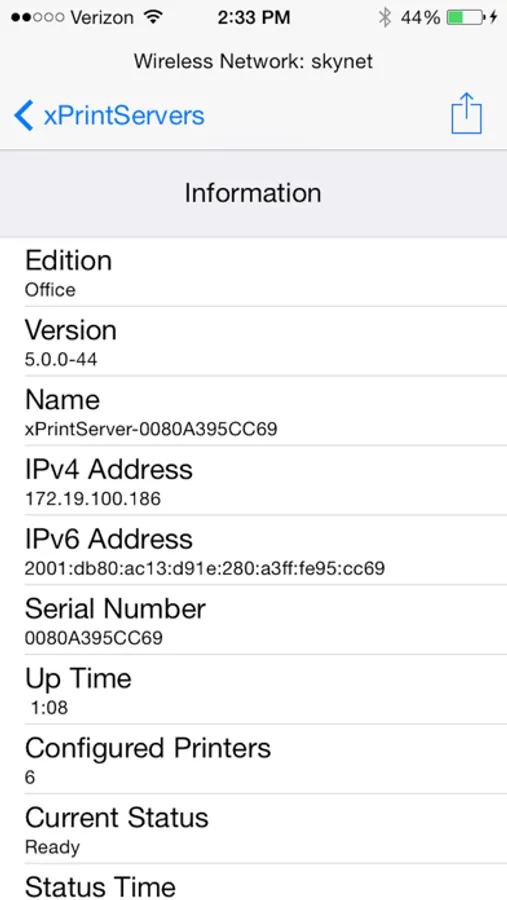Go back to xPrintServers list
Screen dimensions: 507x900
pyautogui.click(x=109, y=115)
